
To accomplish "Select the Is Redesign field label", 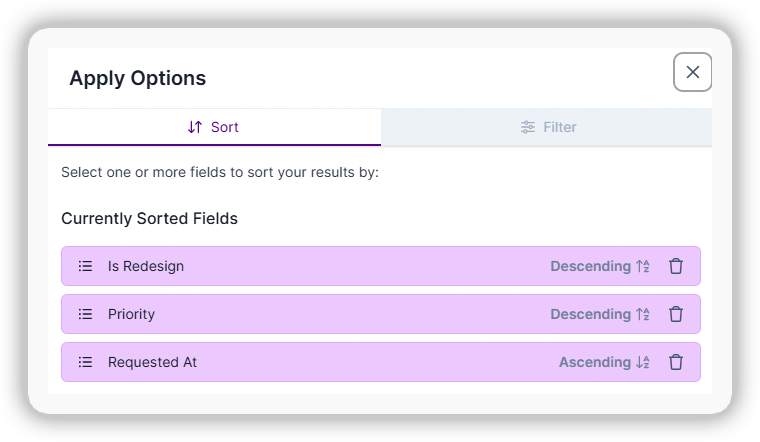I will point(146,266).
